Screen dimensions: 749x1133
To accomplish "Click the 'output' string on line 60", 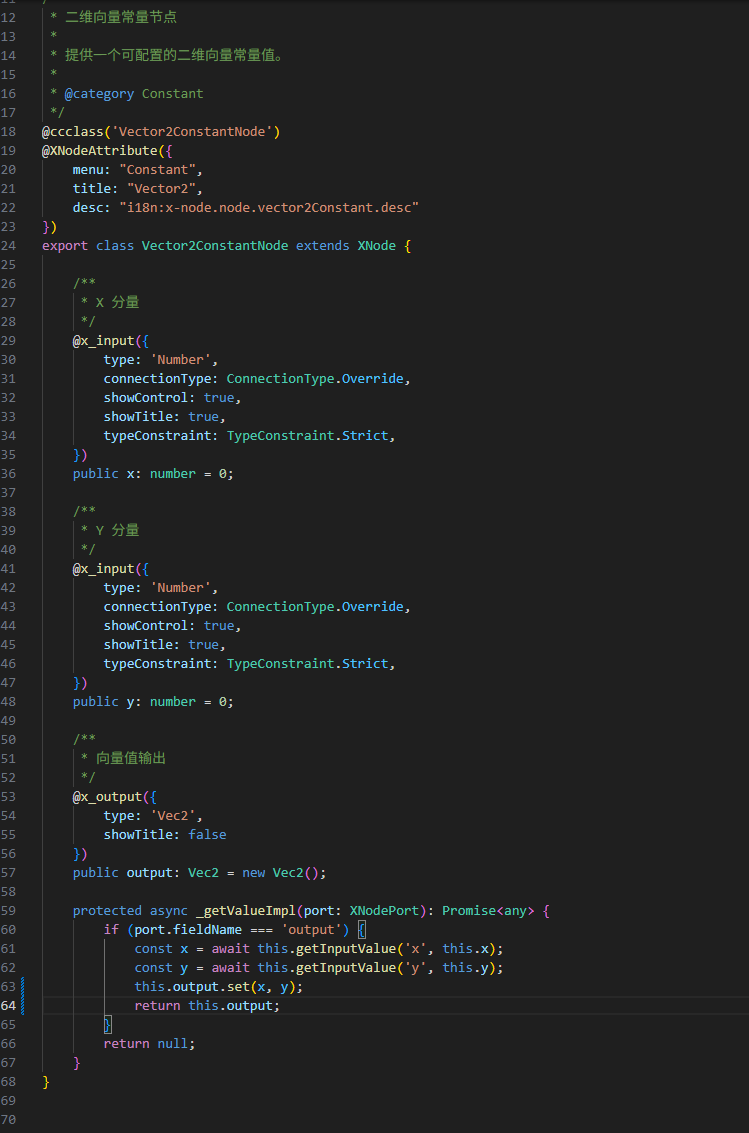I will point(311,929).
